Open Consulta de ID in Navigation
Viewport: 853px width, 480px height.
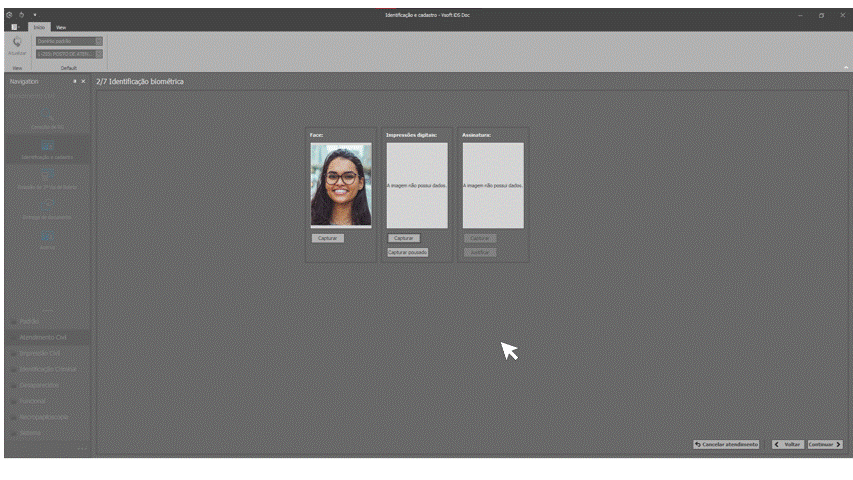coord(47,119)
